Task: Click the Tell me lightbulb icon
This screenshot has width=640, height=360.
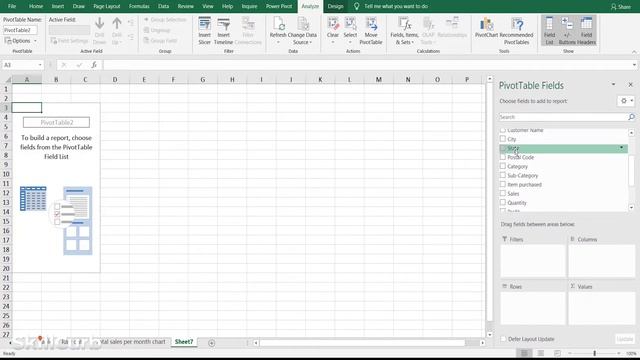Action: (x=356, y=6)
